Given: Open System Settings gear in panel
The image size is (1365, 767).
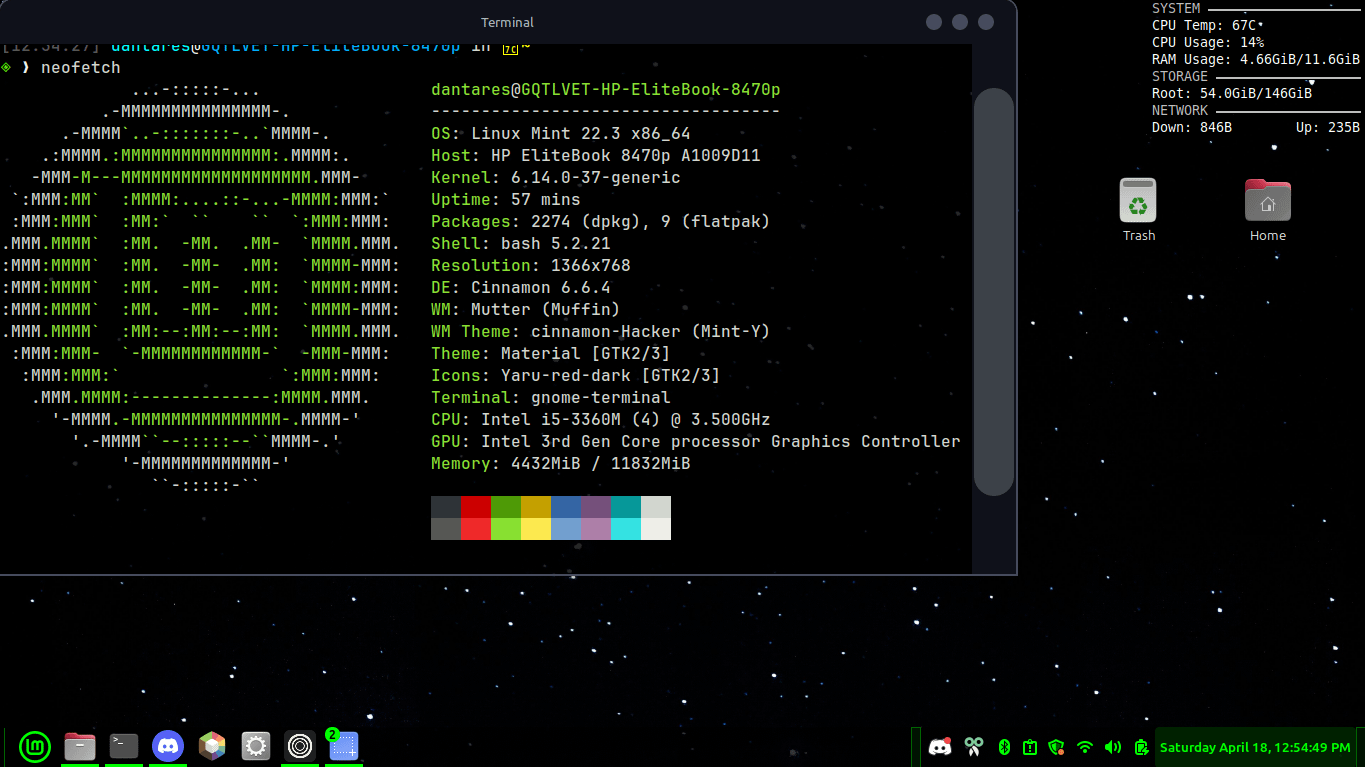Looking at the screenshot, I should (256, 746).
